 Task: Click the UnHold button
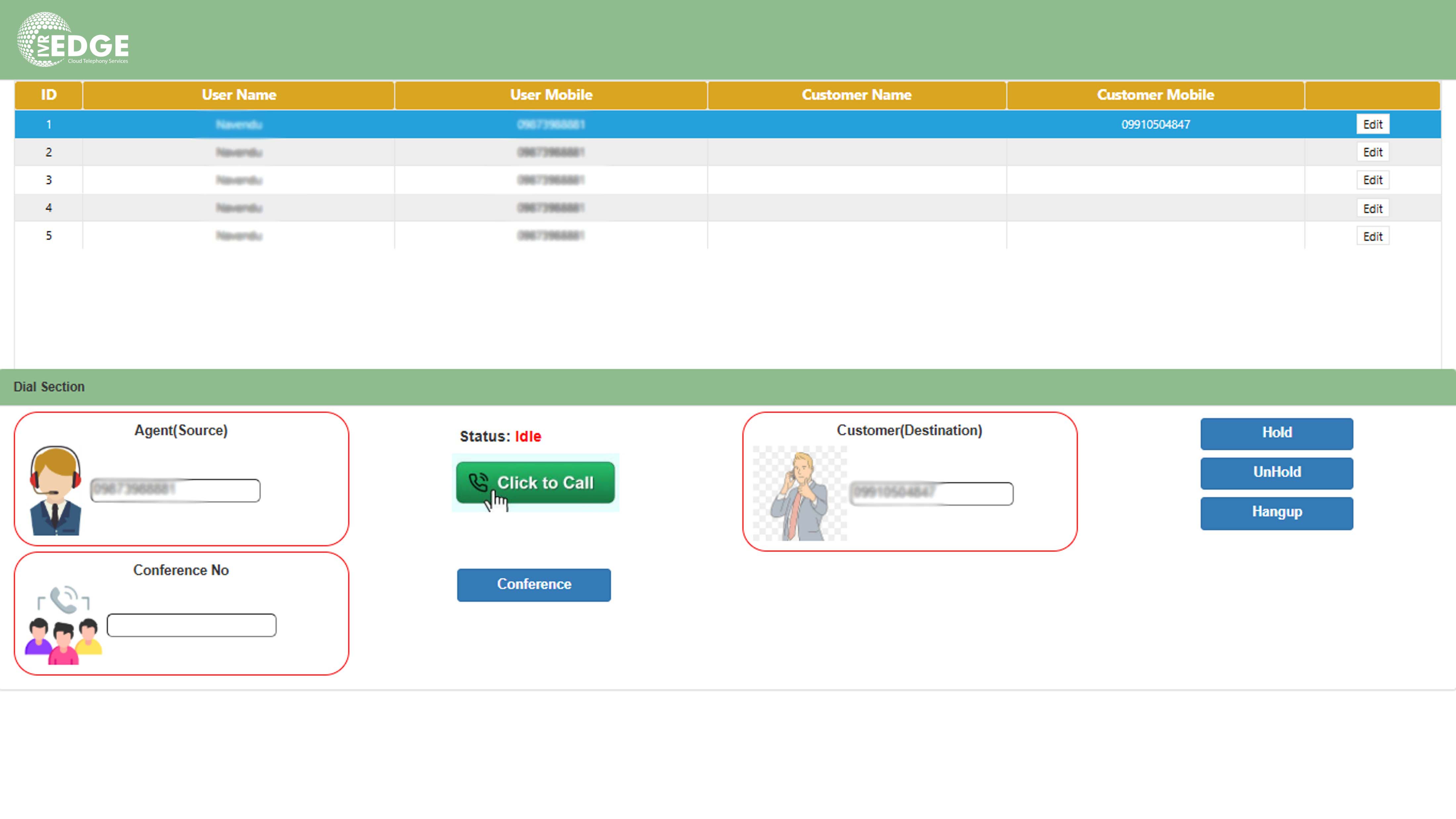(x=1276, y=473)
